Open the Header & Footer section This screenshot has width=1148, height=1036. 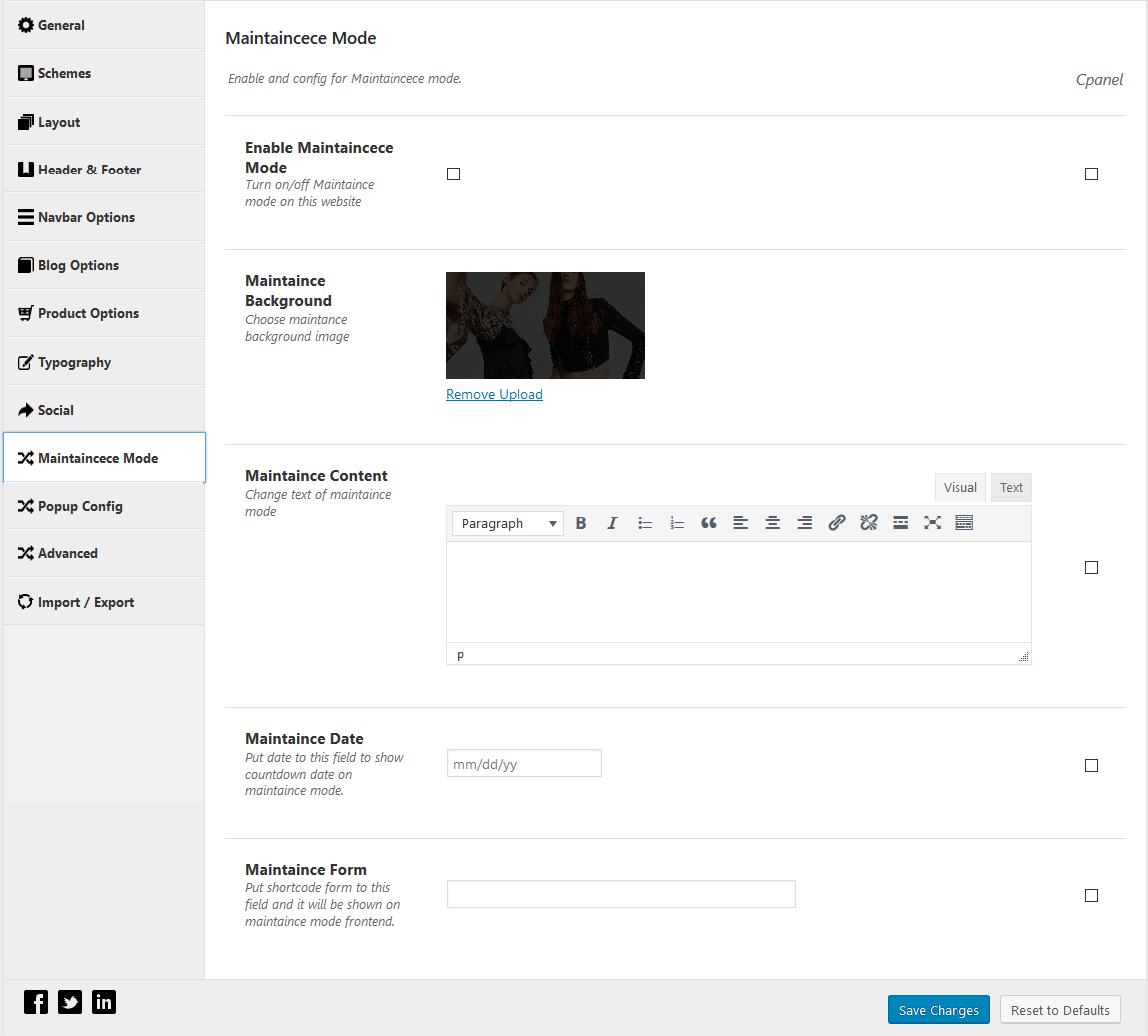pyautogui.click(x=104, y=170)
